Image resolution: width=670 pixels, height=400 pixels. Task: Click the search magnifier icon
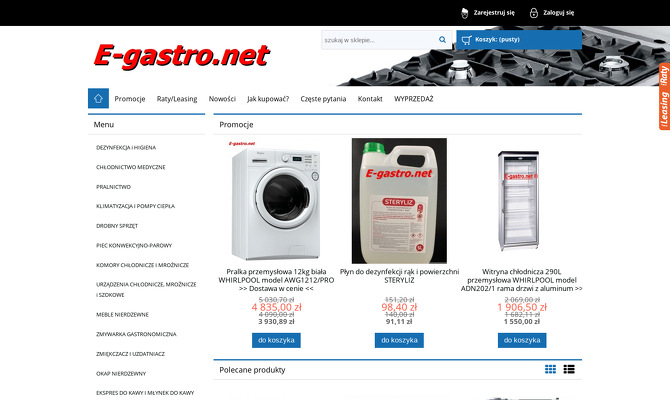pos(442,40)
